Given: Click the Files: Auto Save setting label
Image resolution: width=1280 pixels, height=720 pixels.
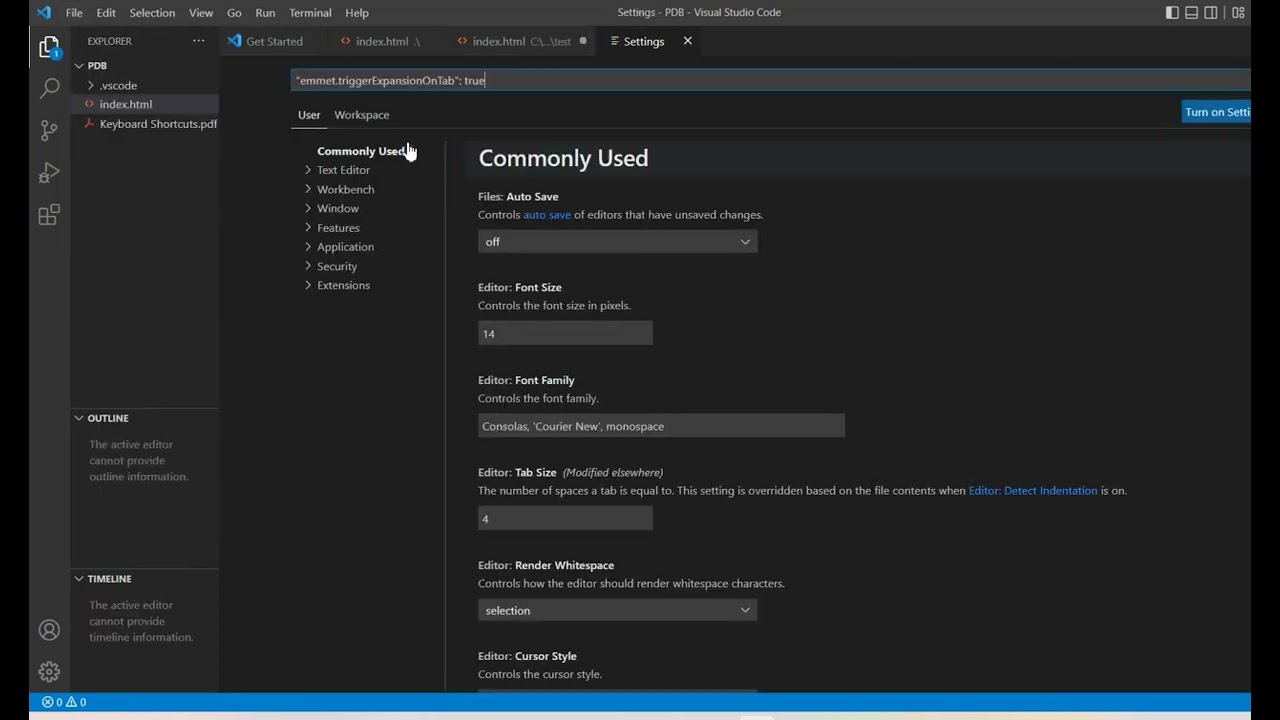Looking at the screenshot, I should point(518,197).
